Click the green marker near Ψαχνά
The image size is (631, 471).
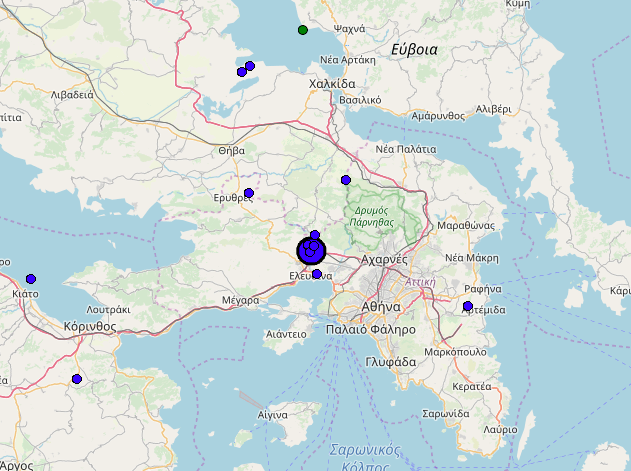click(303, 30)
